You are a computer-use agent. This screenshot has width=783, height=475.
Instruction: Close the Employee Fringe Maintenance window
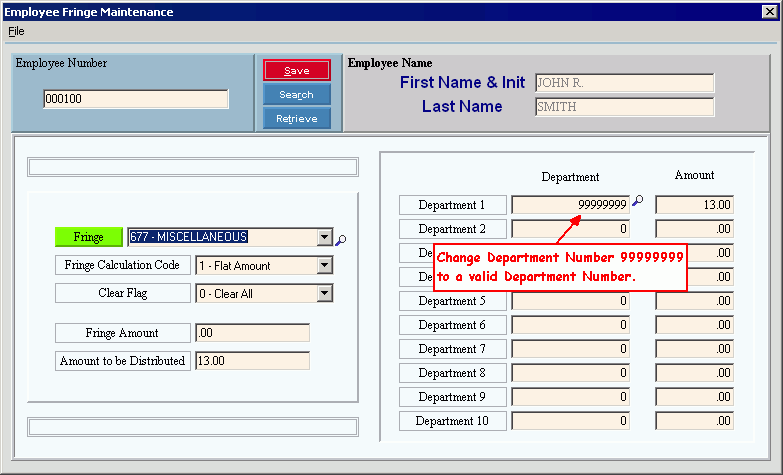coord(771,12)
